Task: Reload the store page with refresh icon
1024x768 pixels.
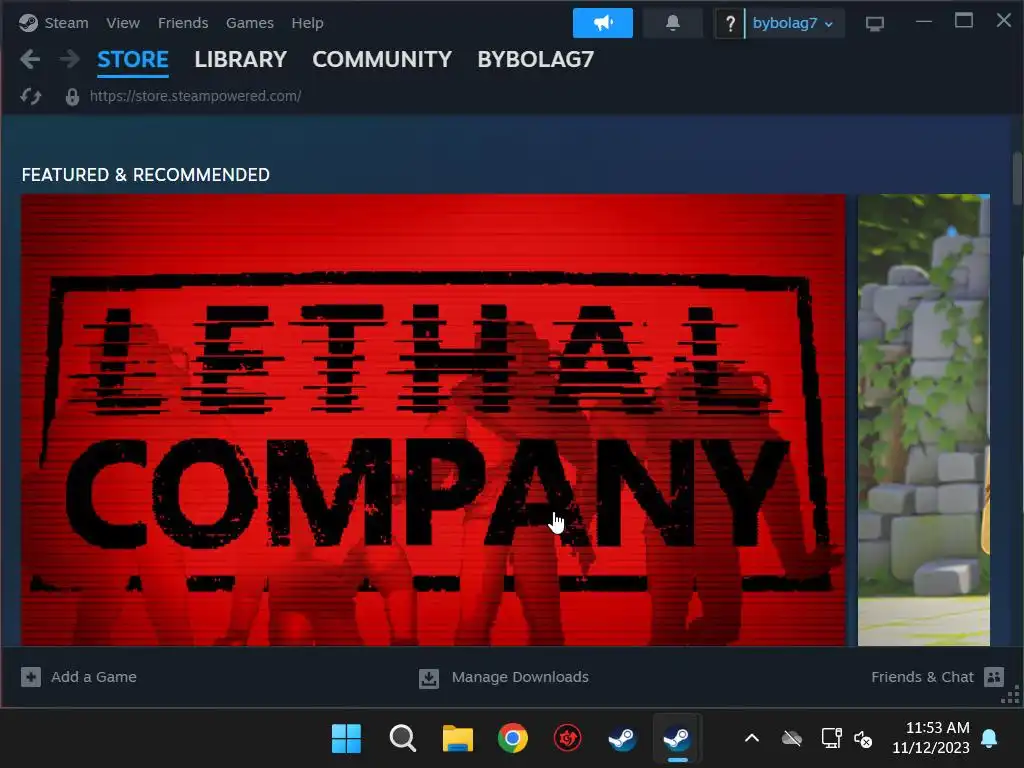Action: [x=30, y=97]
